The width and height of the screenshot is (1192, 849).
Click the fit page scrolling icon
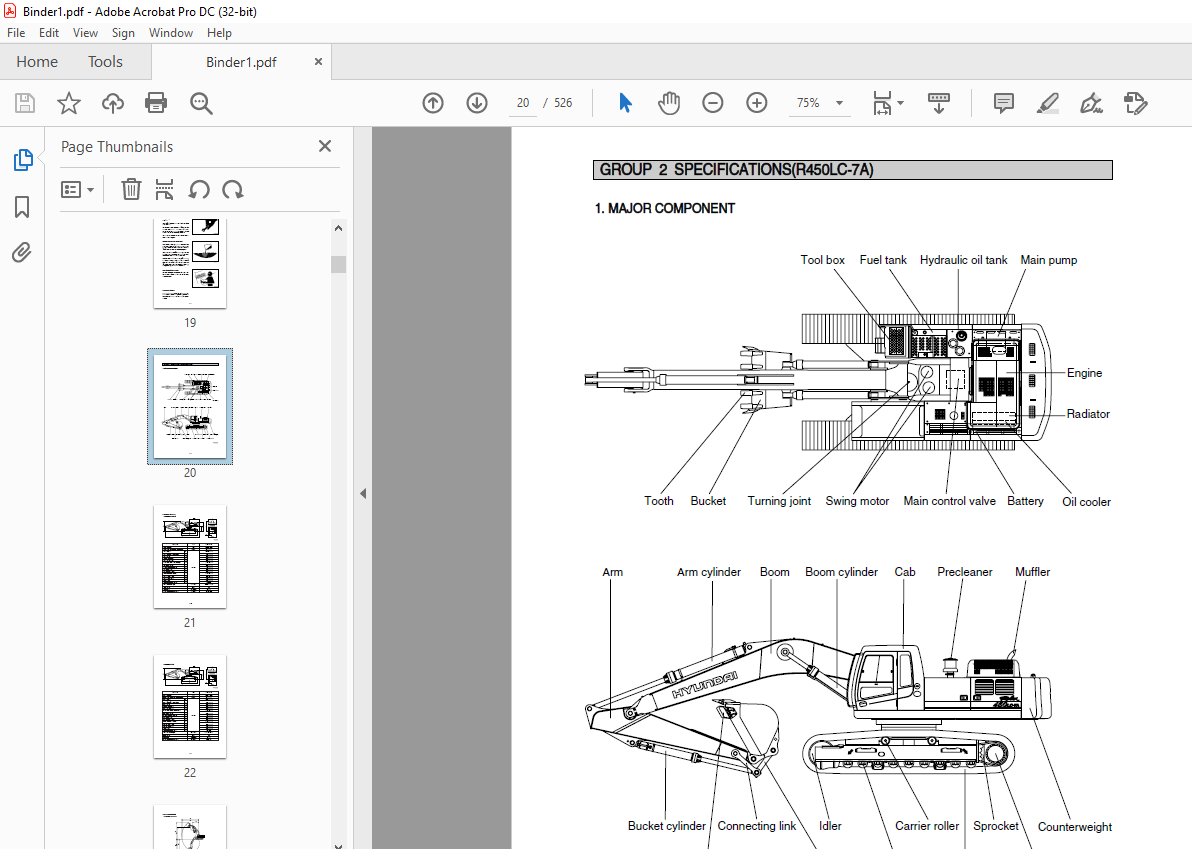882,103
